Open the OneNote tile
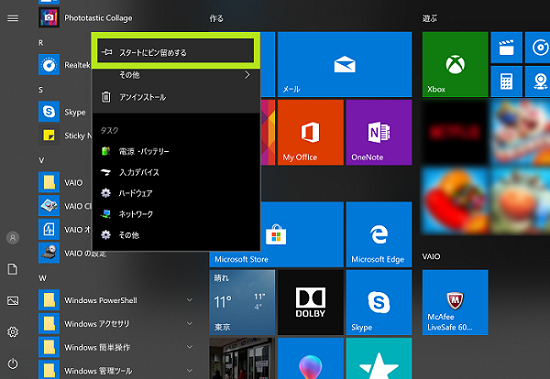The height and width of the screenshot is (379, 550). pos(379,132)
